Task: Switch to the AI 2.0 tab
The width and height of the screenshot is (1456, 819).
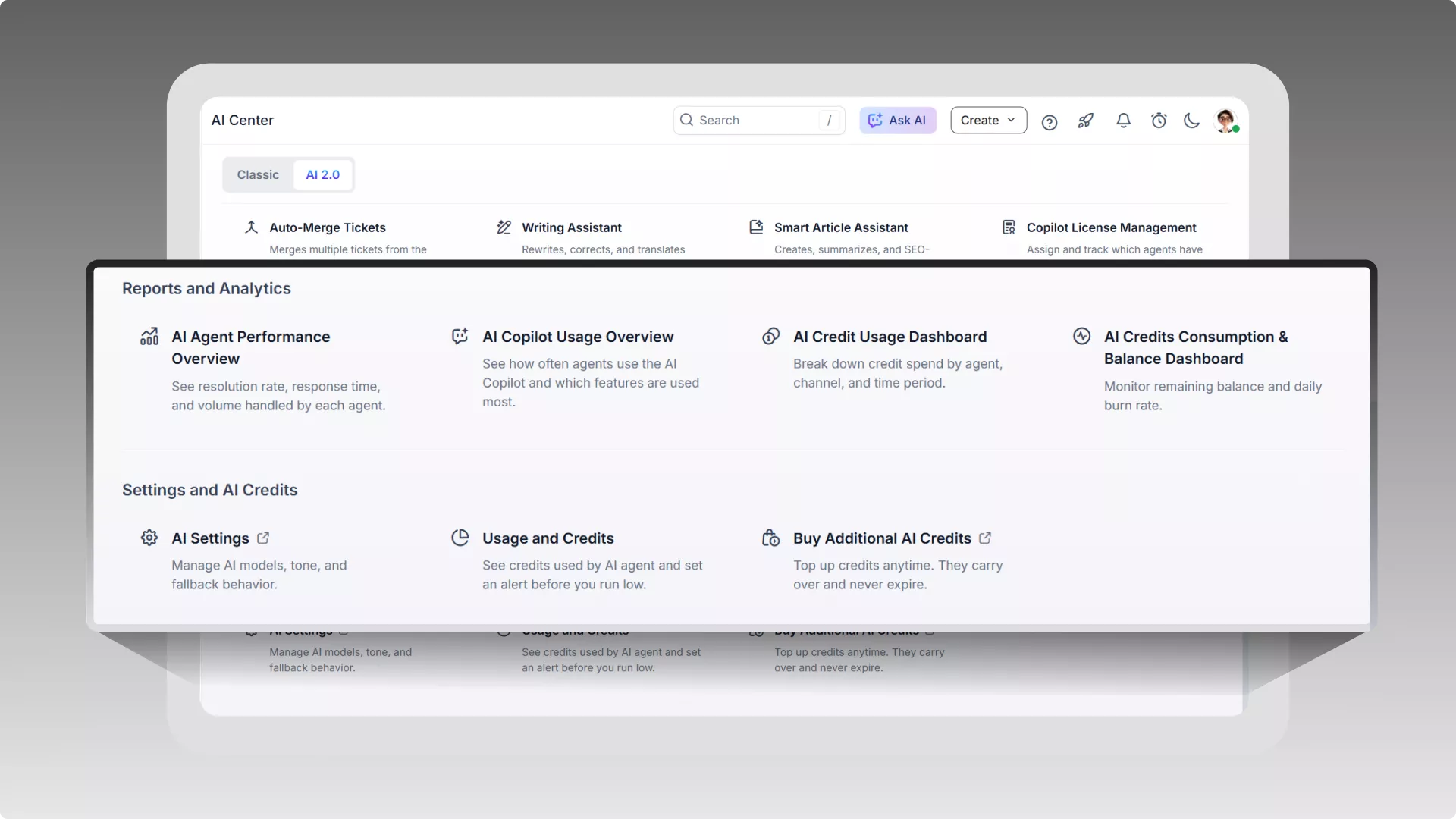Action: 323,174
